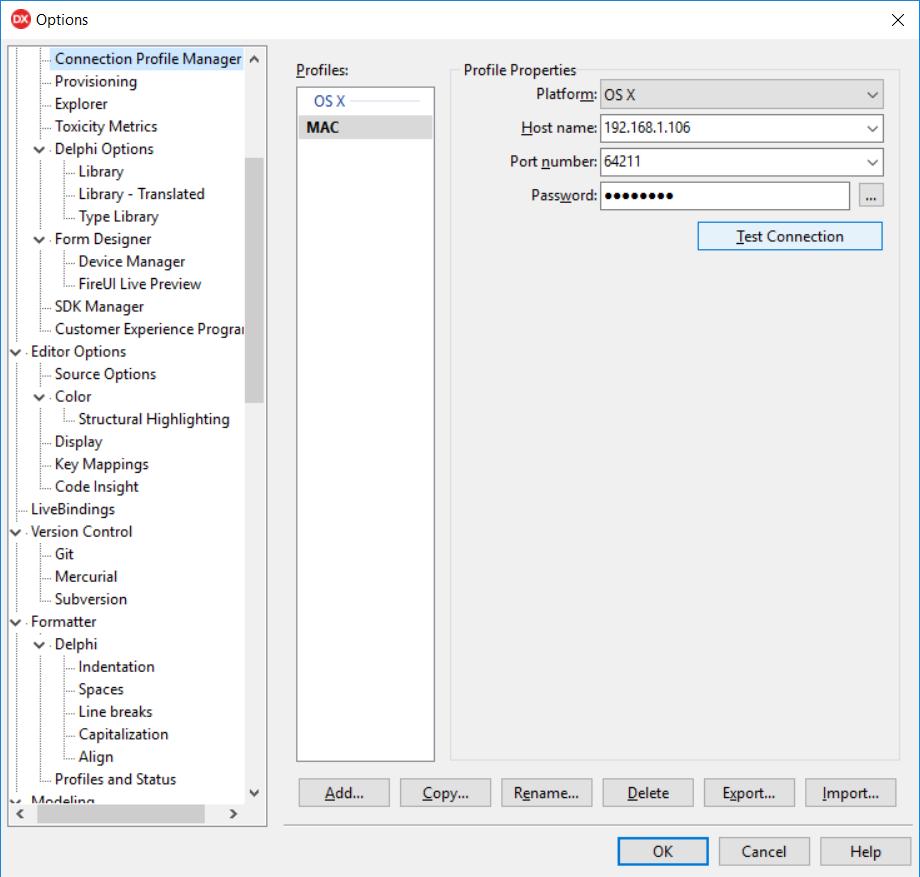Open the Toxicity Metrics page
The height and width of the screenshot is (877, 920).
106,126
